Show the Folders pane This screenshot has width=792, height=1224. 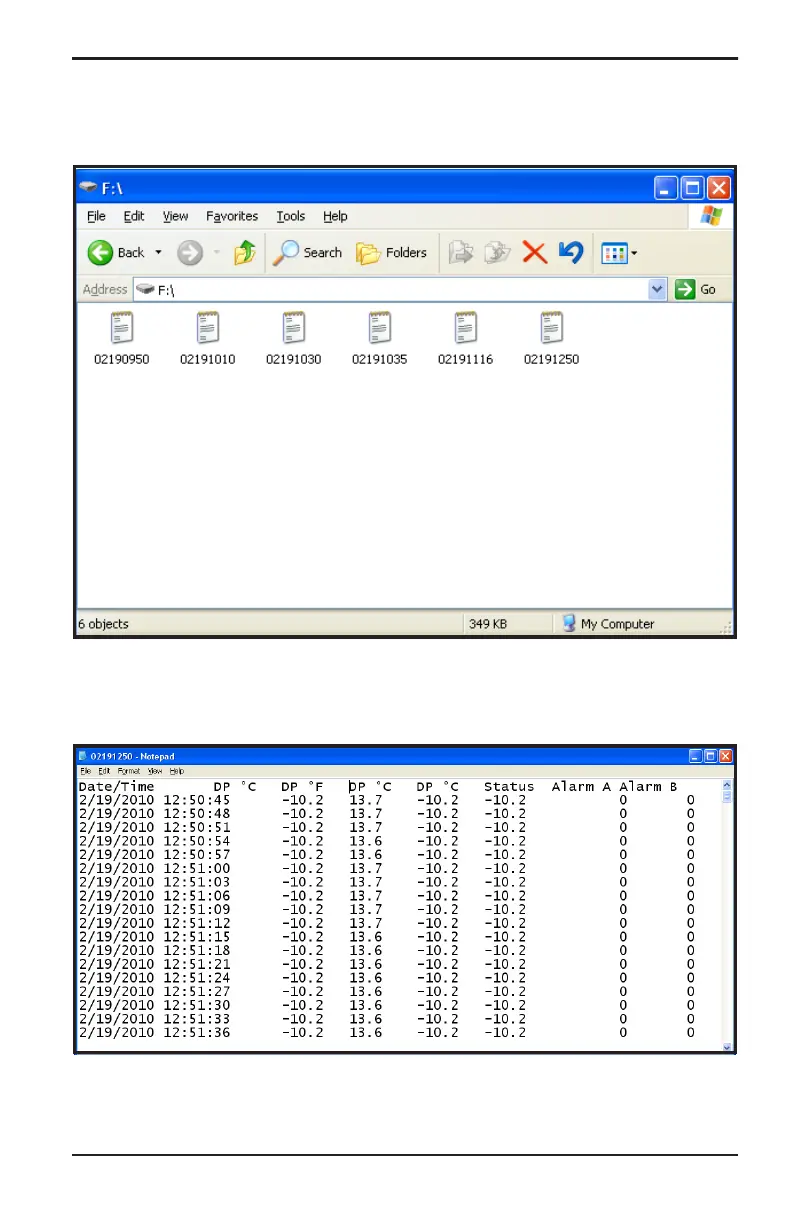[392, 253]
